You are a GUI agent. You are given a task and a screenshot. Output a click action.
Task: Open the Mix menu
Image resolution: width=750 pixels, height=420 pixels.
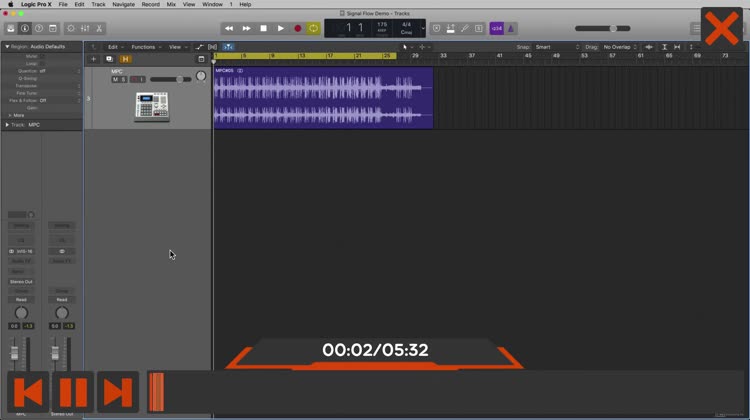point(171,4)
